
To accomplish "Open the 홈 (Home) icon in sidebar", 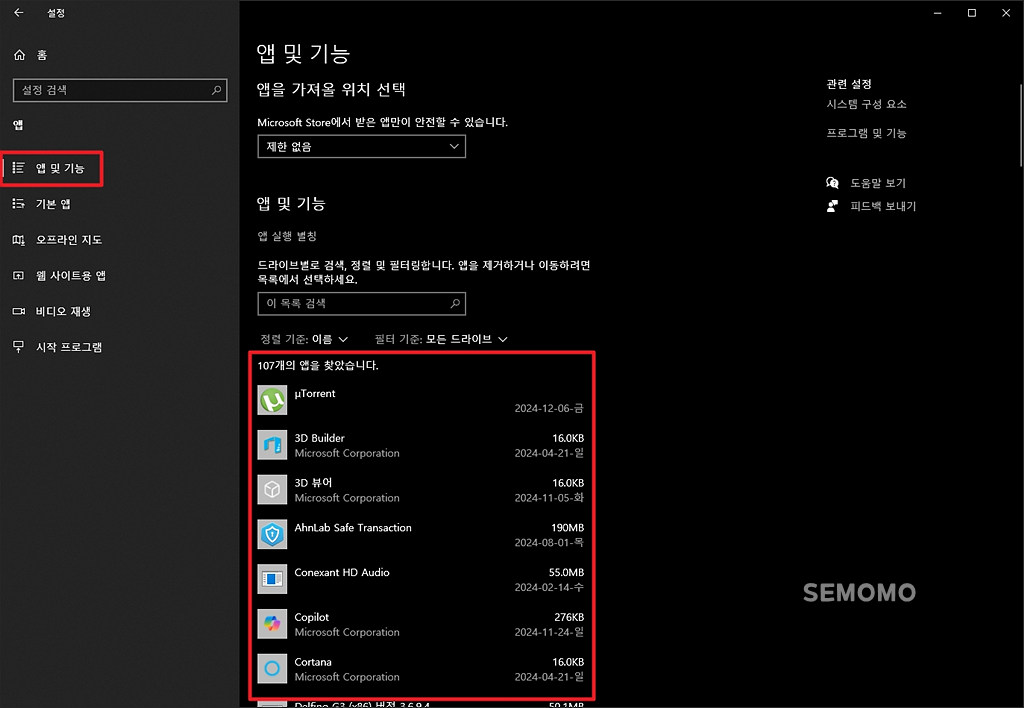I will tap(20, 55).
